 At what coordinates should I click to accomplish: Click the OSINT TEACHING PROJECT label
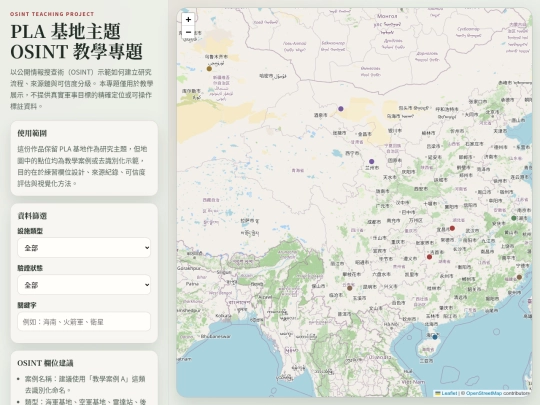(x=52, y=14)
